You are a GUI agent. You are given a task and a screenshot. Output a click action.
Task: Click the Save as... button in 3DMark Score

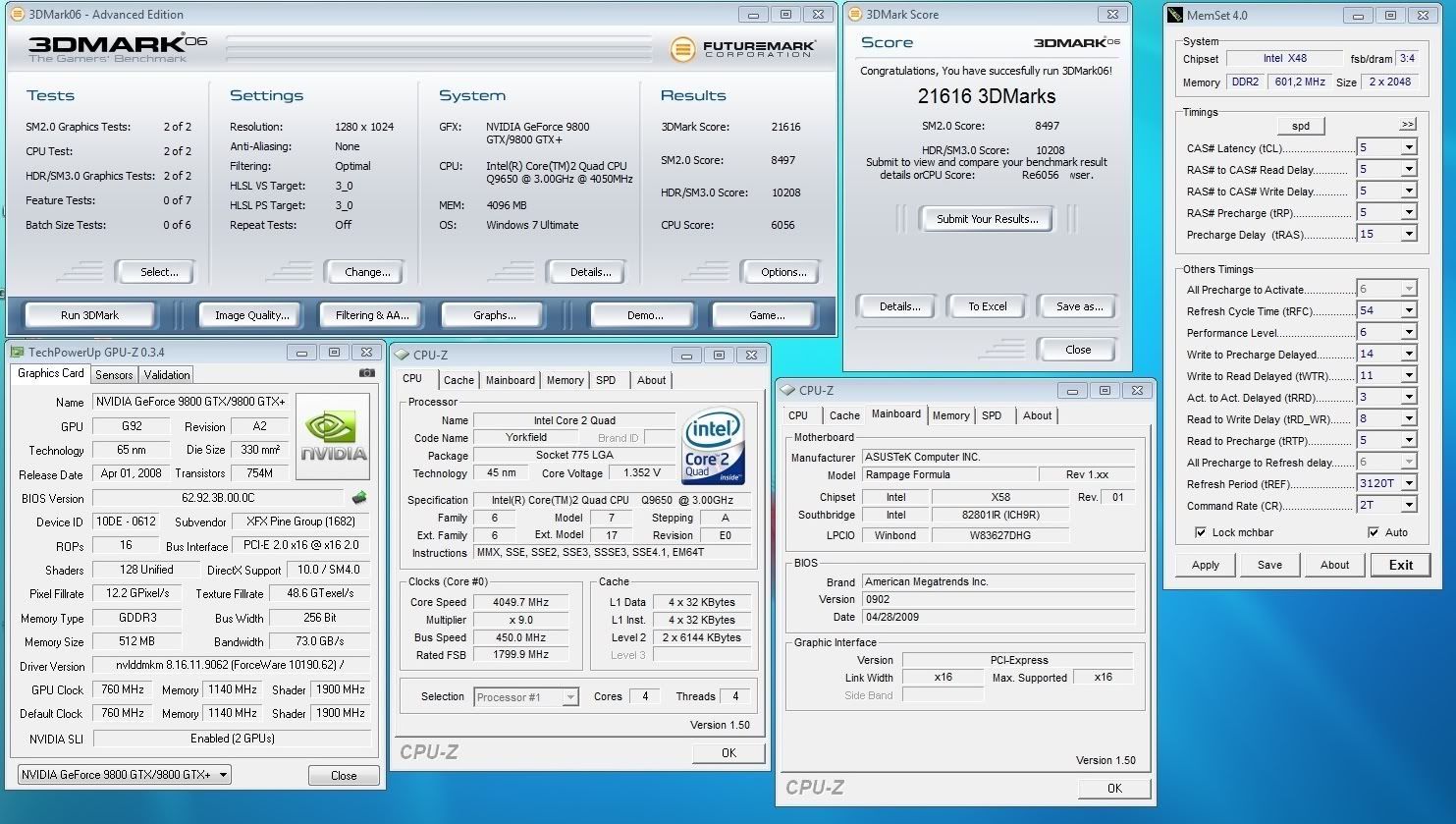click(x=1079, y=306)
